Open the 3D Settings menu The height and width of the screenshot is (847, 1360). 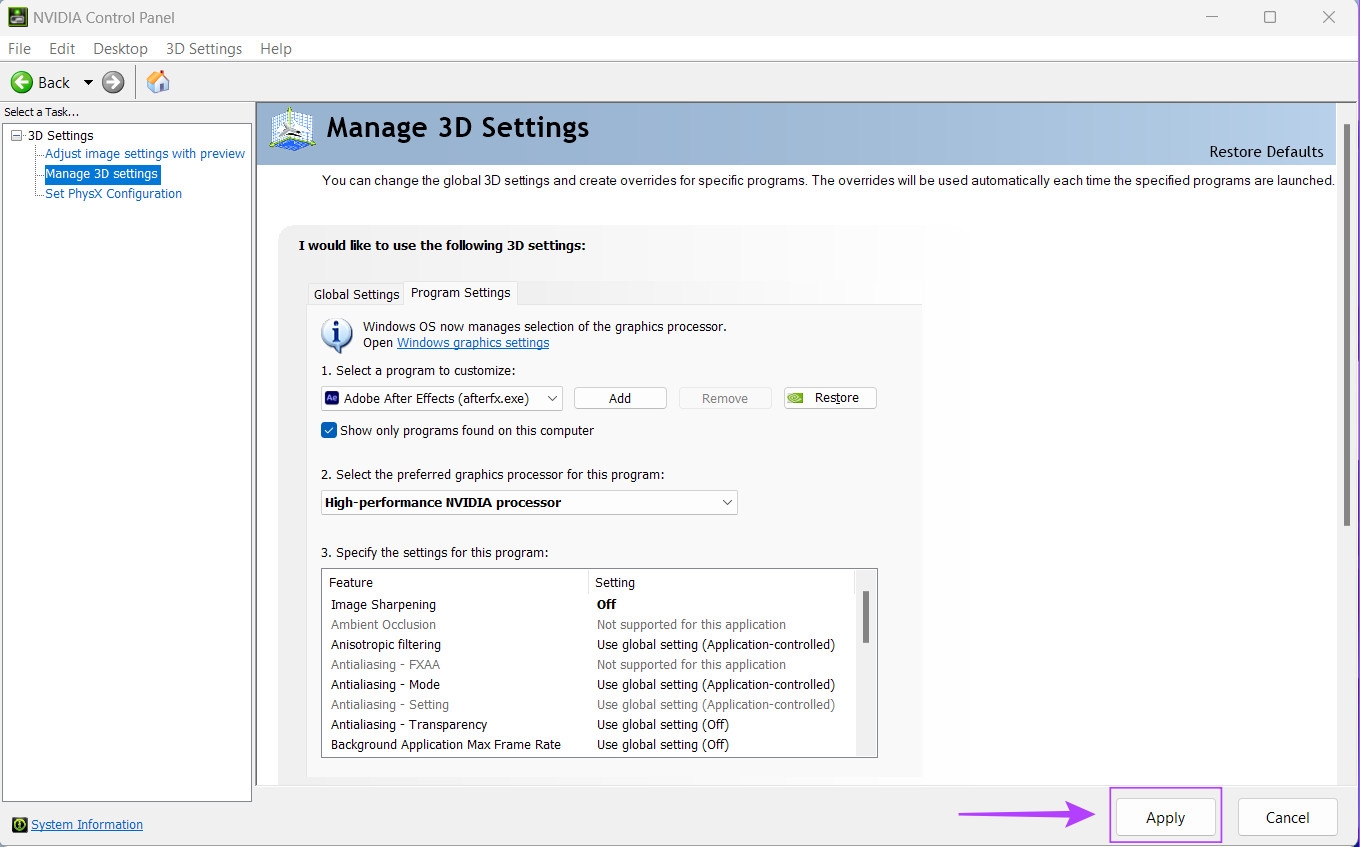tap(204, 48)
